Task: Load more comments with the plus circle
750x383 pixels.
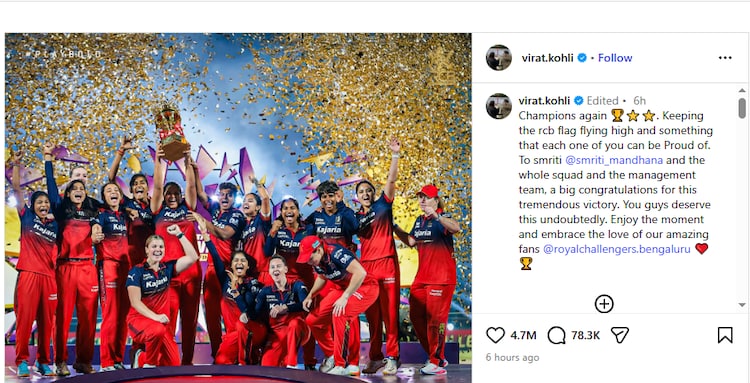Action: (604, 304)
